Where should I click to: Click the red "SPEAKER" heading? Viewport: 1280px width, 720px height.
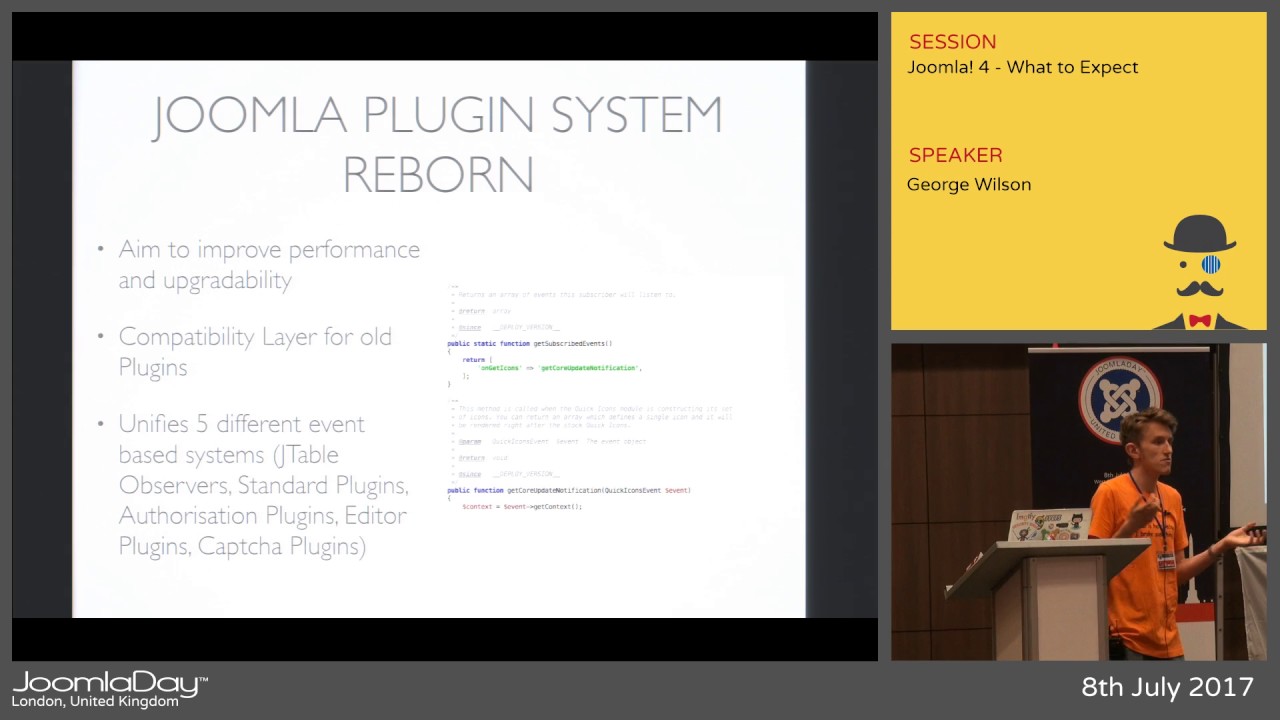955,155
